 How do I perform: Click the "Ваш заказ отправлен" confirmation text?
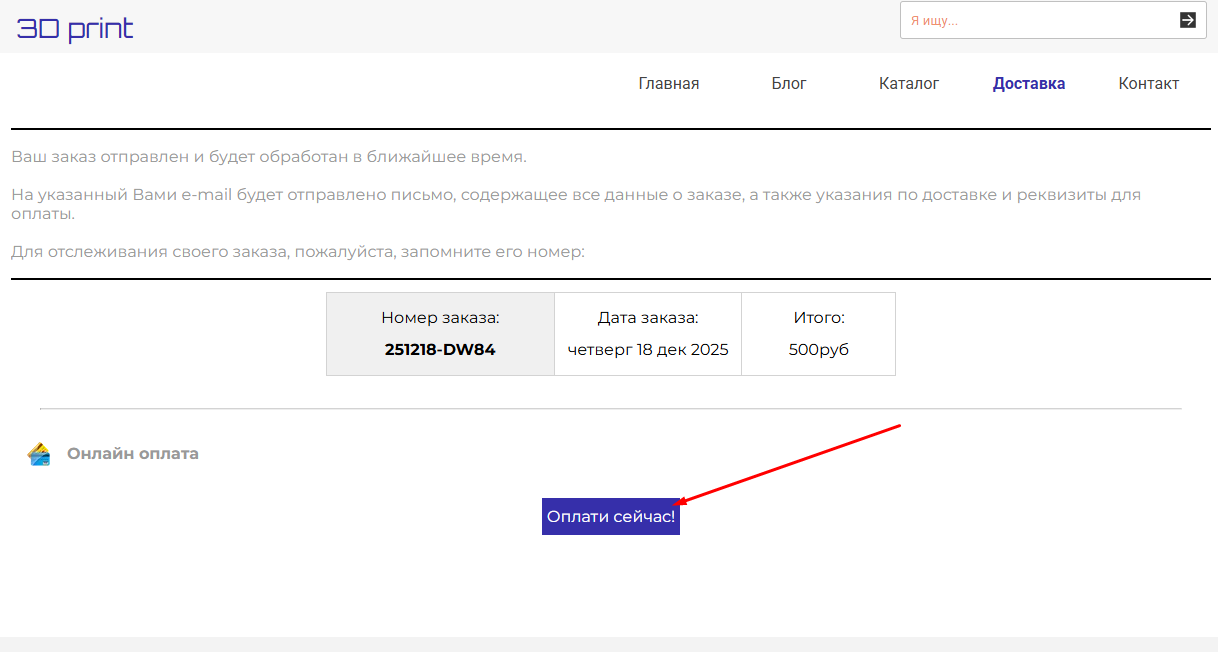pyautogui.click(x=268, y=157)
